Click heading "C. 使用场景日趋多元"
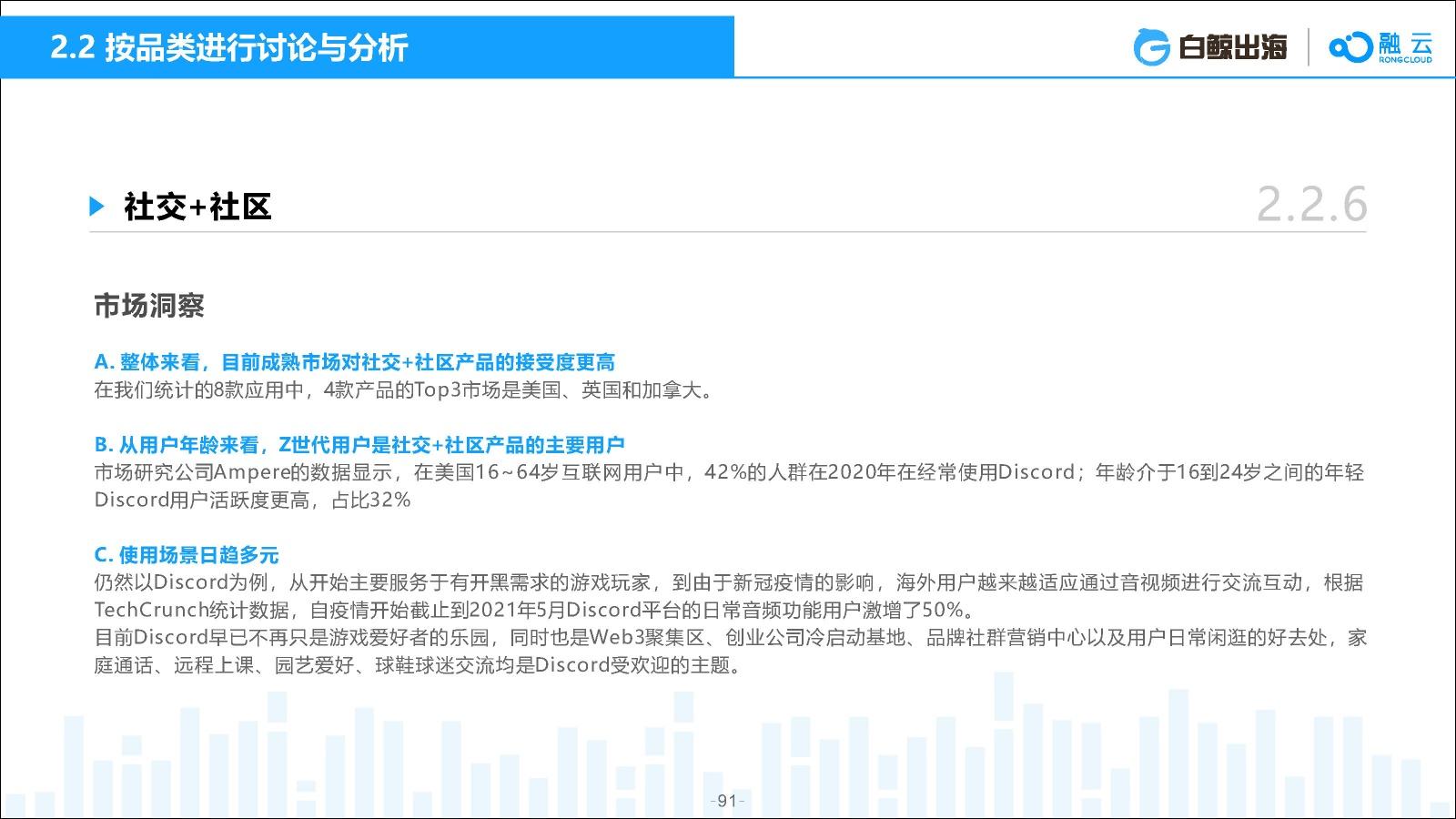The width and height of the screenshot is (1456, 819). [x=187, y=555]
